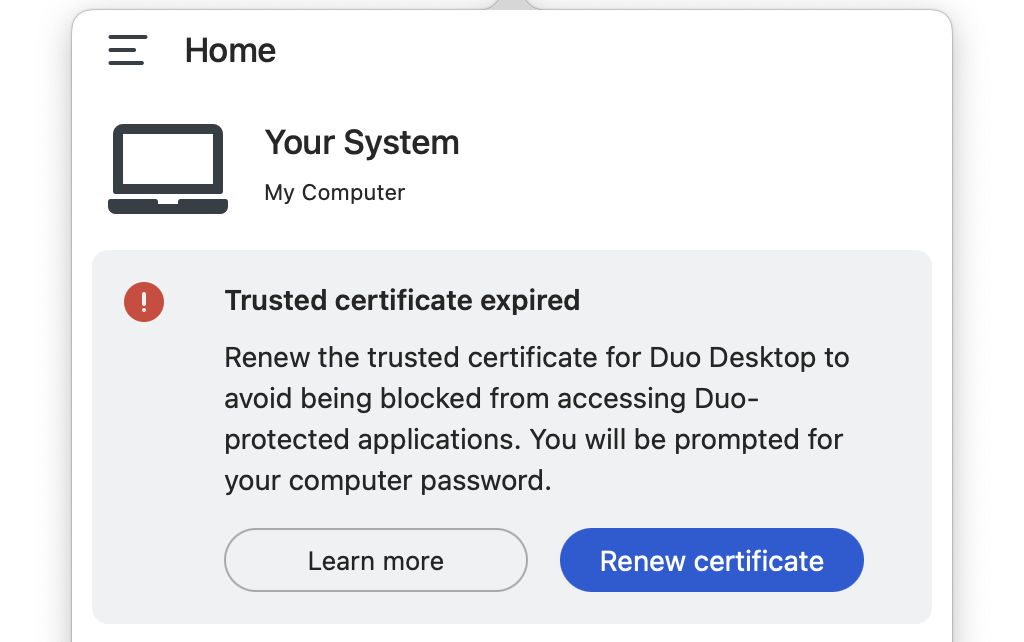Click the My Computer label
Viewport: 1024px width, 642px height.
coord(334,193)
